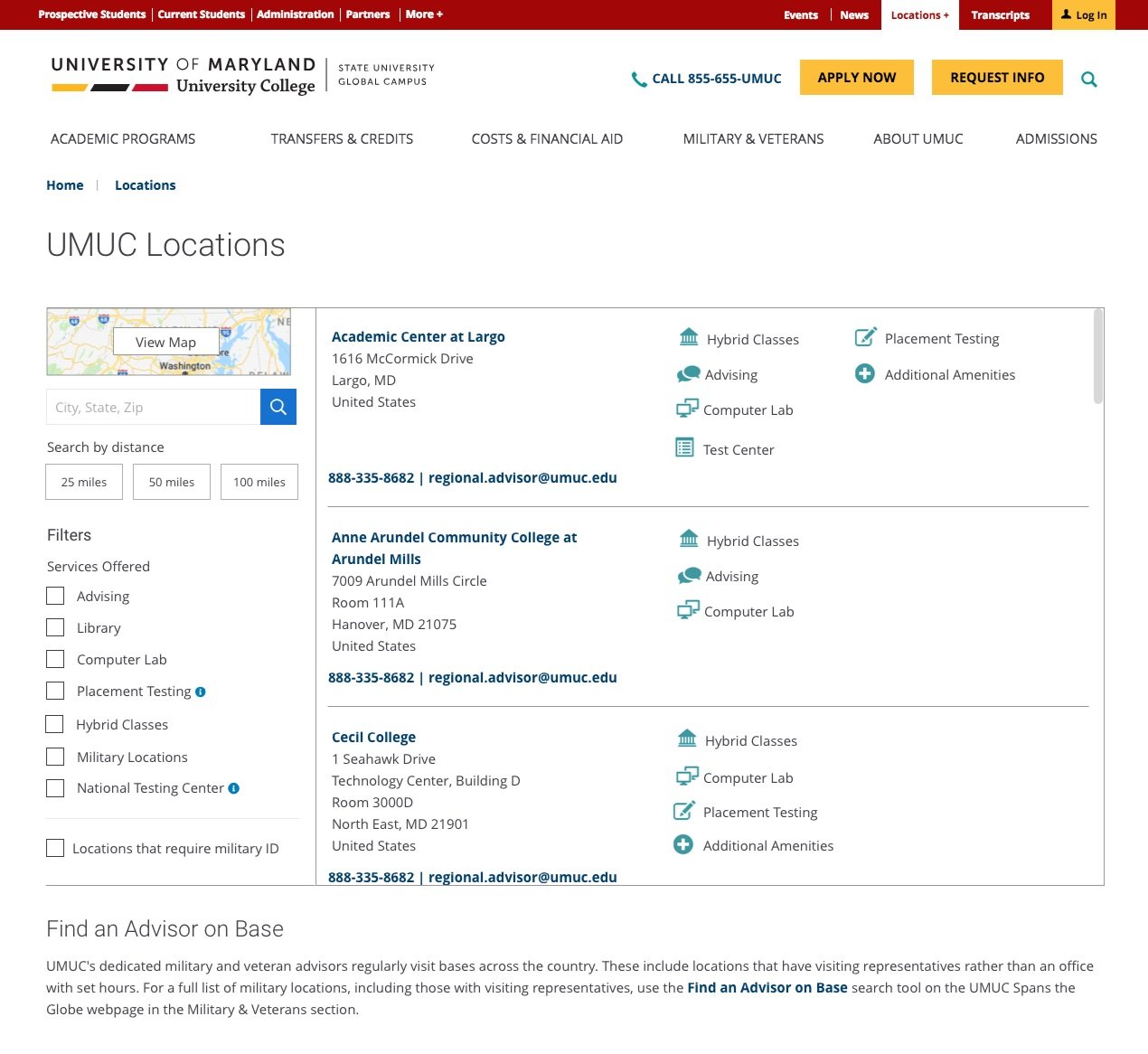
Task: Check National Testing Center filter
Action: (55, 788)
